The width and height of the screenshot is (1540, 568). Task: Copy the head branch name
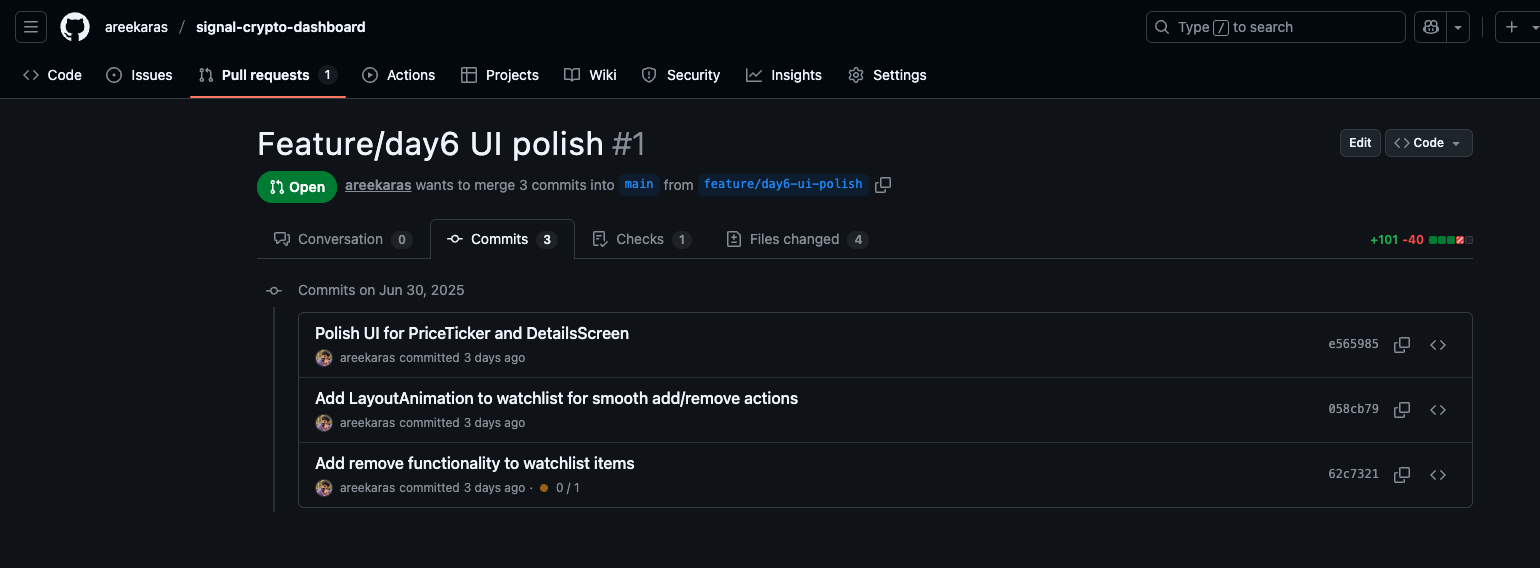coord(883,185)
